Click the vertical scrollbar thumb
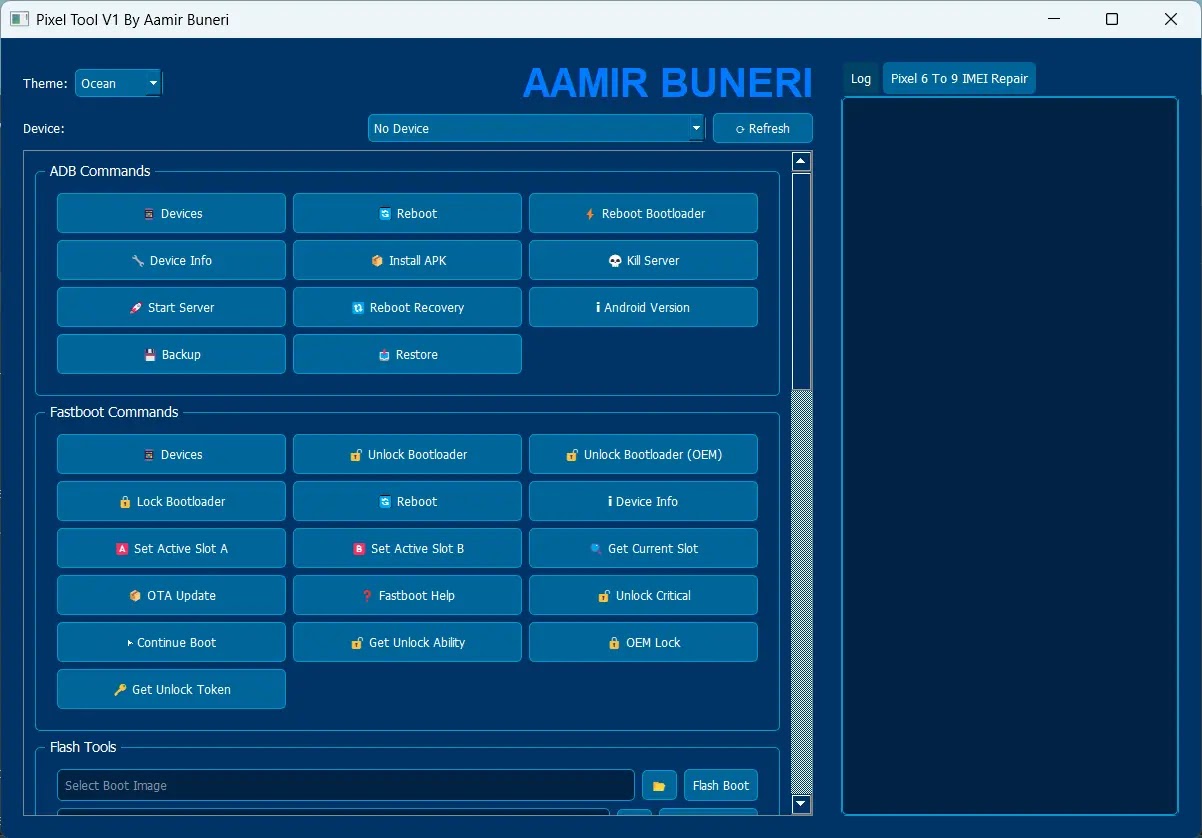Image resolution: width=1202 pixels, height=838 pixels. point(801,280)
